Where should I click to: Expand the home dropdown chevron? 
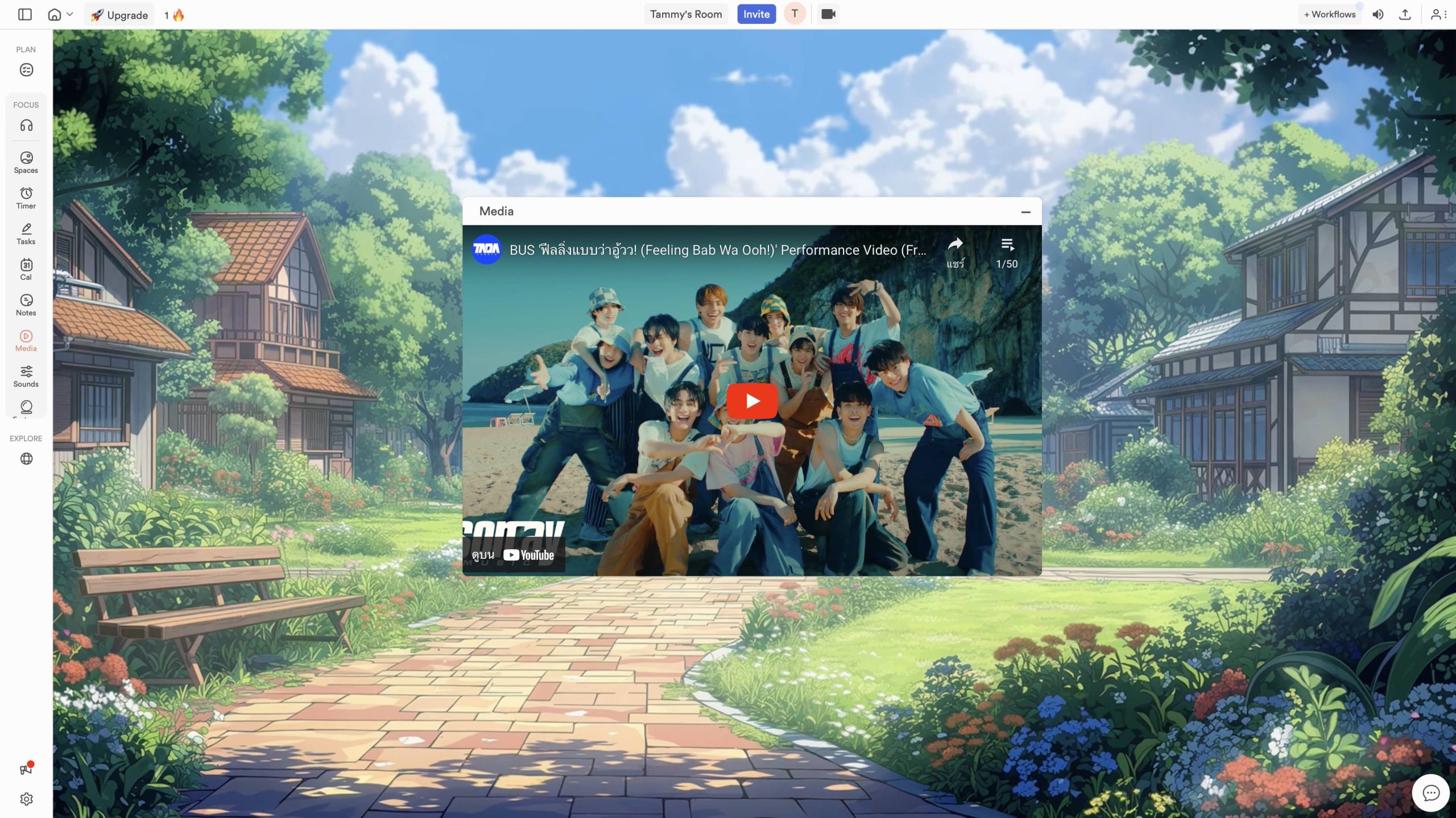pos(70,14)
